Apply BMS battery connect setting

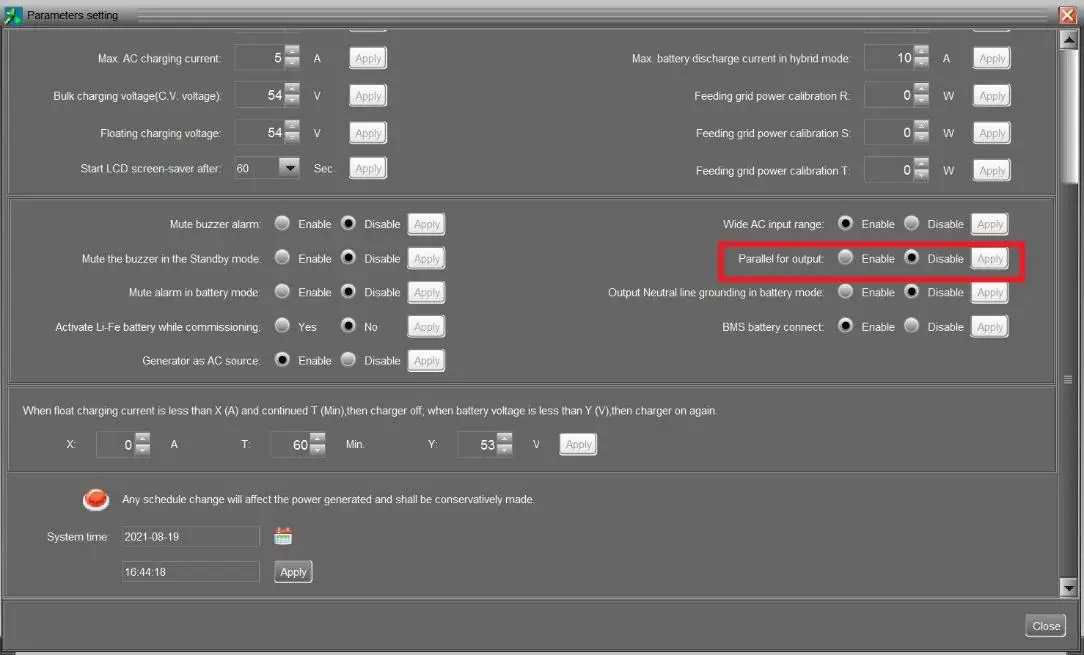(989, 326)
